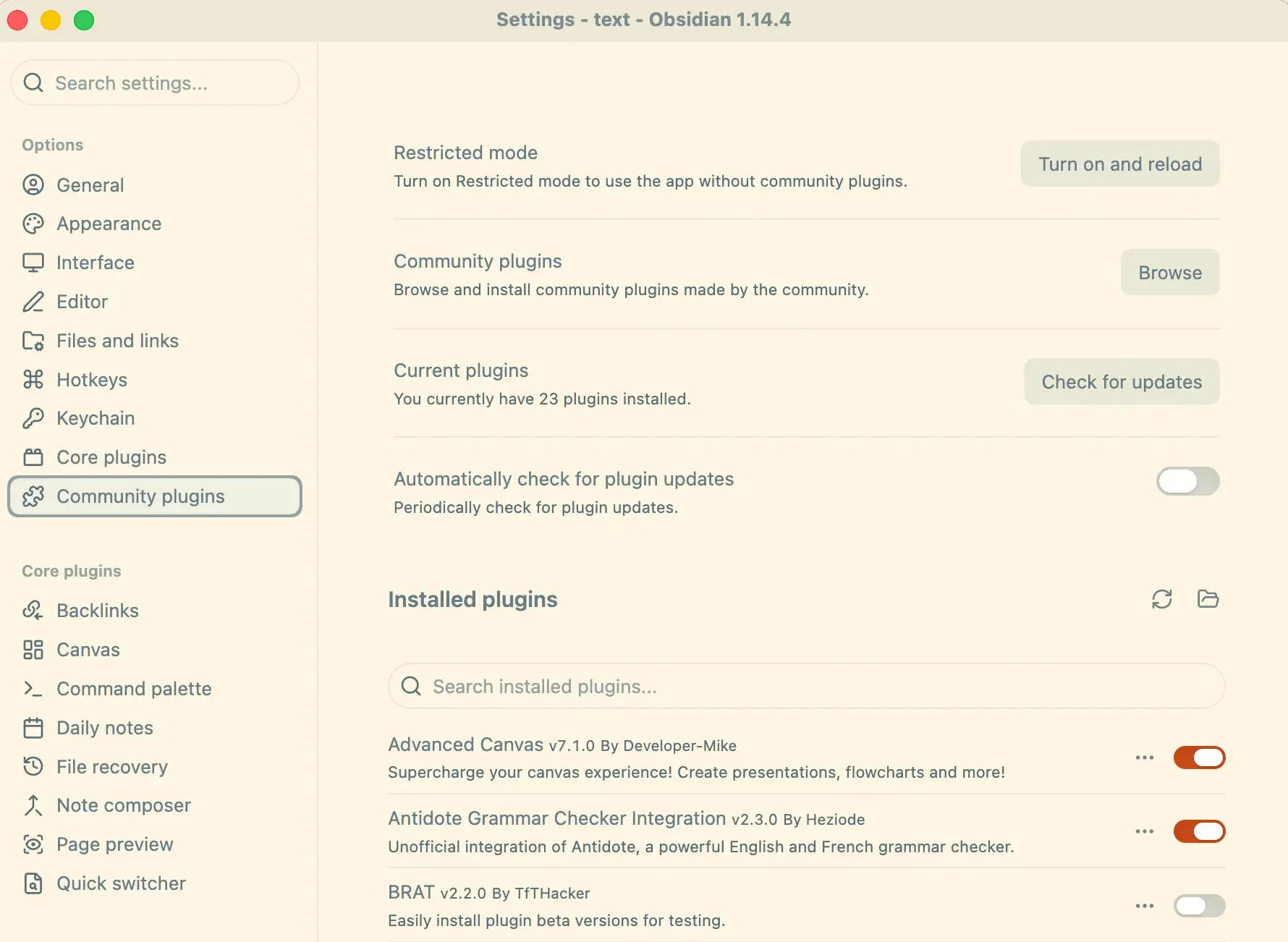
Task: Click Check for updates button
Action: (x=1122, y=382)
